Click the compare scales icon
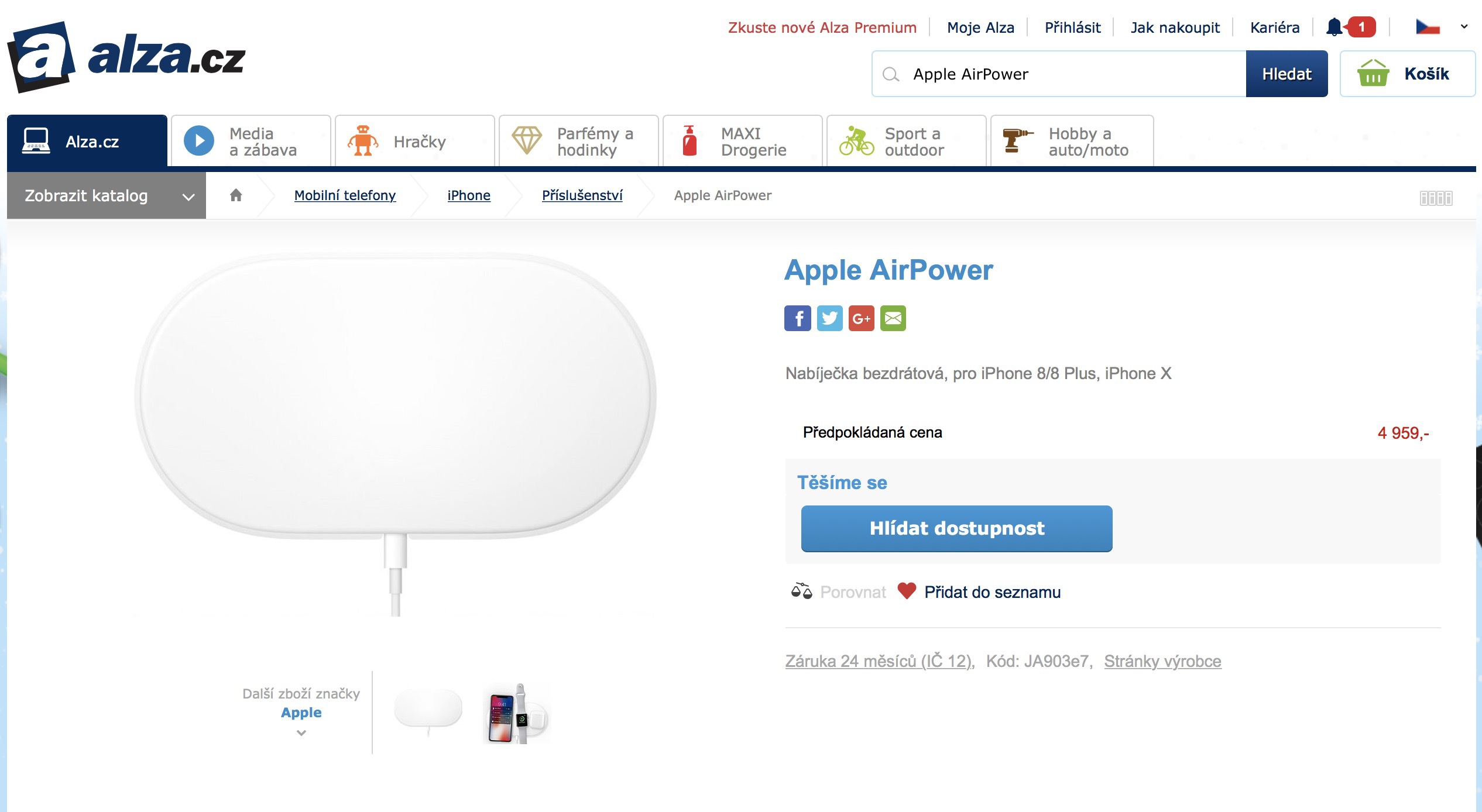 point(801,591)
